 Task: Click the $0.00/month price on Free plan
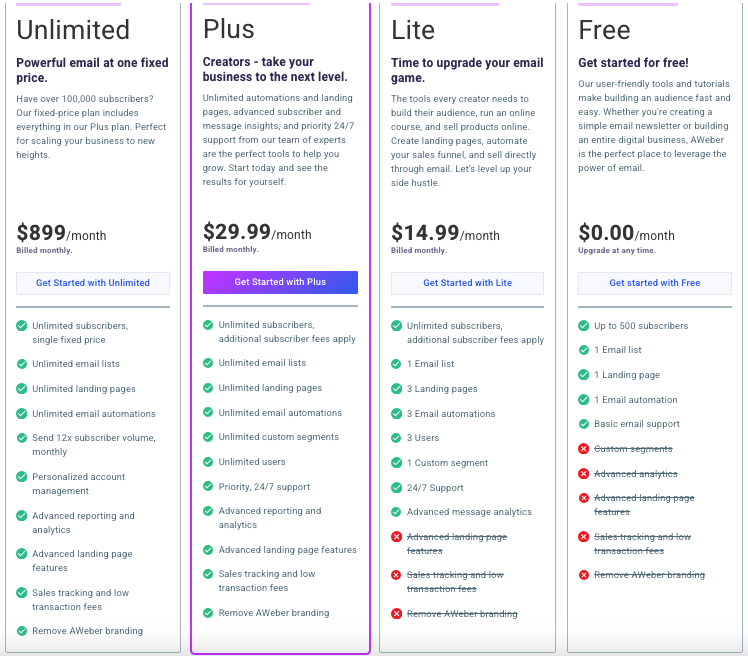coord(626,233)
